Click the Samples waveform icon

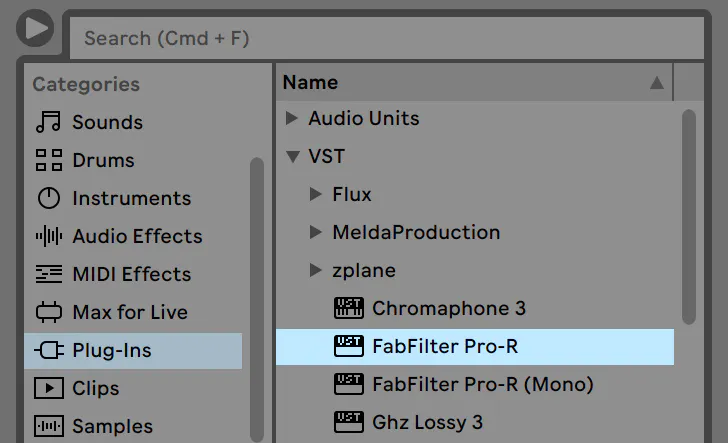coord(48,426)
